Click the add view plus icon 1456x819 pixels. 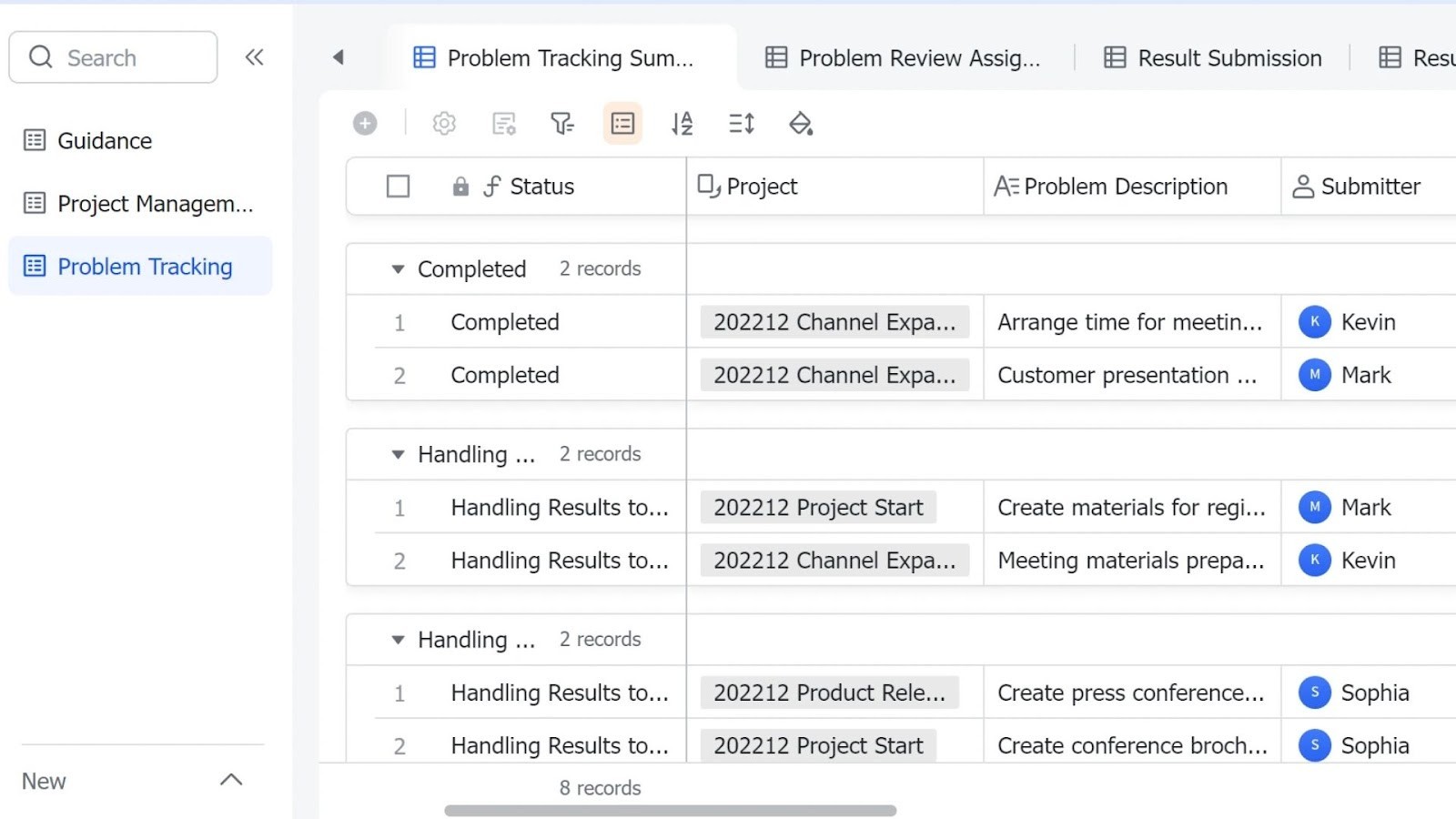[365, 123]
